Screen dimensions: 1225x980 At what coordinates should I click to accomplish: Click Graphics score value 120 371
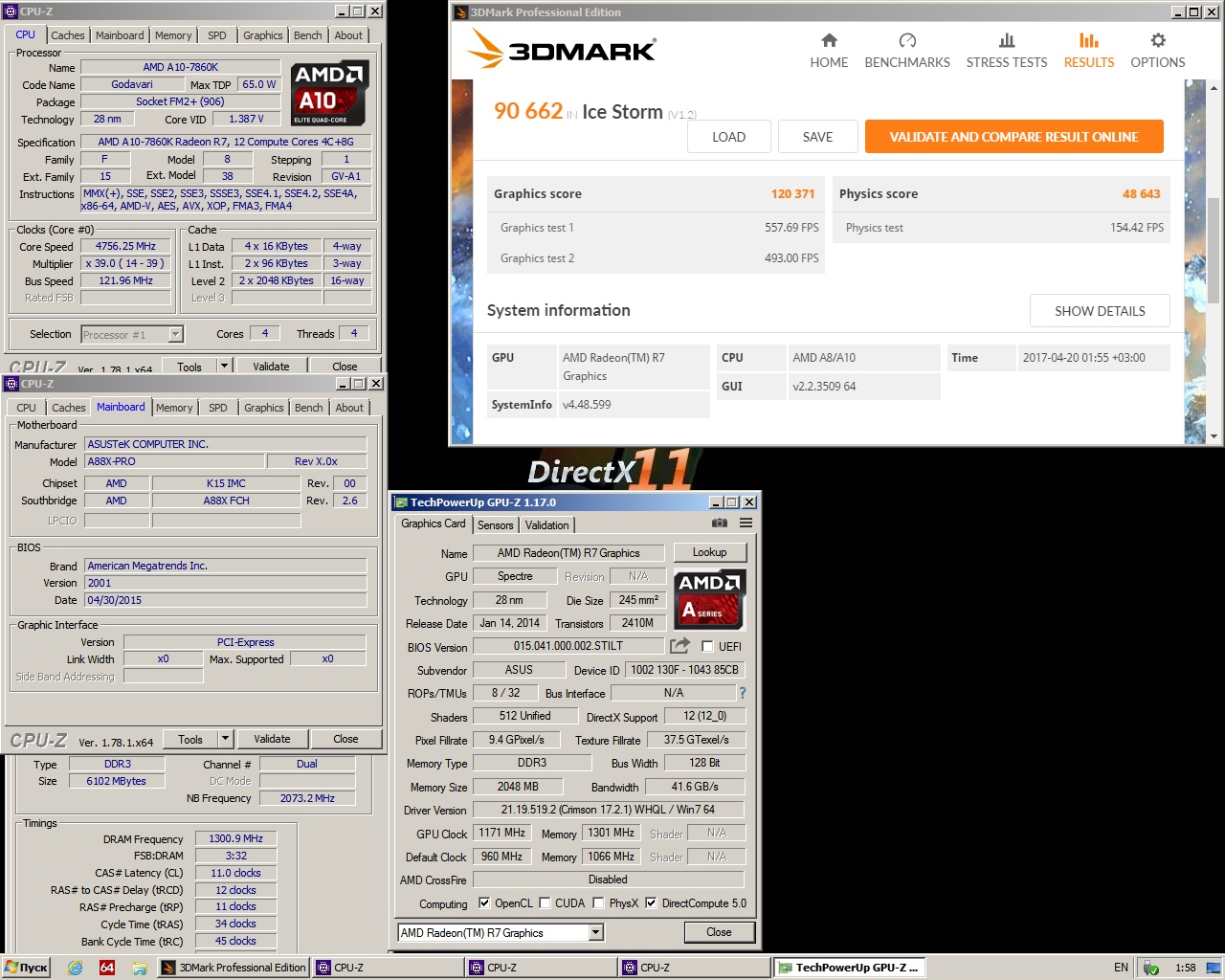point(792,193)
